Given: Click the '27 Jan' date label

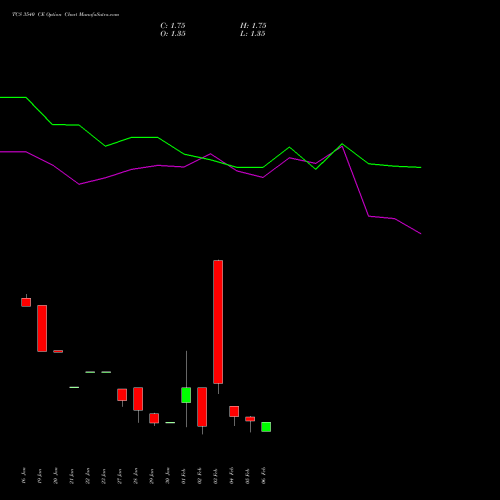Looking at the screenshot, I should pos(120,475).
